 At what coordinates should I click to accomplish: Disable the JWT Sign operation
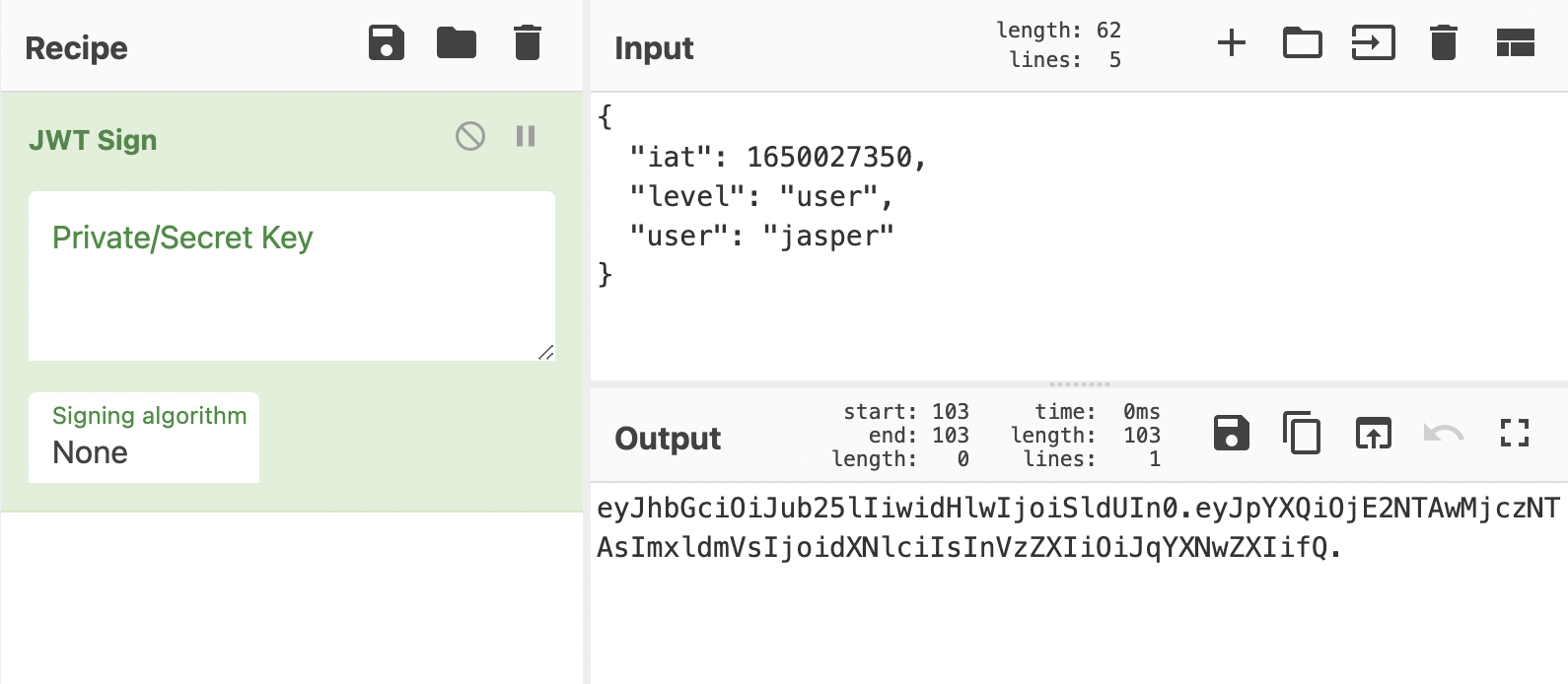click(x=470, y=136)
